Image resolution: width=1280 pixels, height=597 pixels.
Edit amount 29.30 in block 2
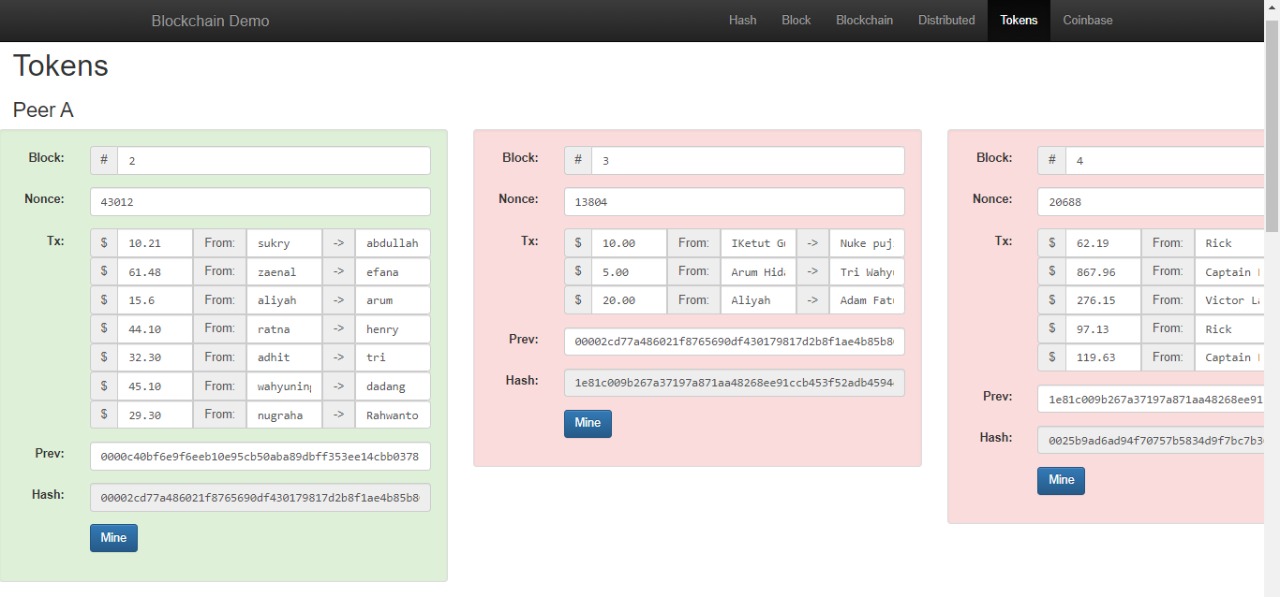pyautogui.click(x=155, y=415)
